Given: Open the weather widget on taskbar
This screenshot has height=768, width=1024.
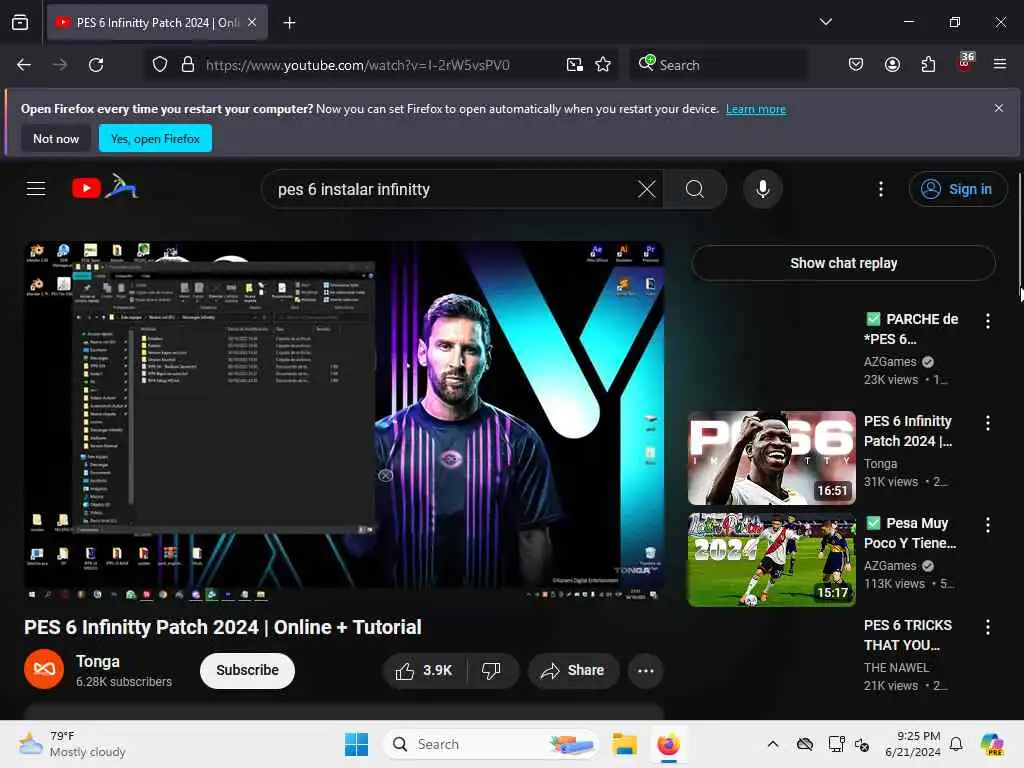Looking at the screenshot, I should click(72, 744).
